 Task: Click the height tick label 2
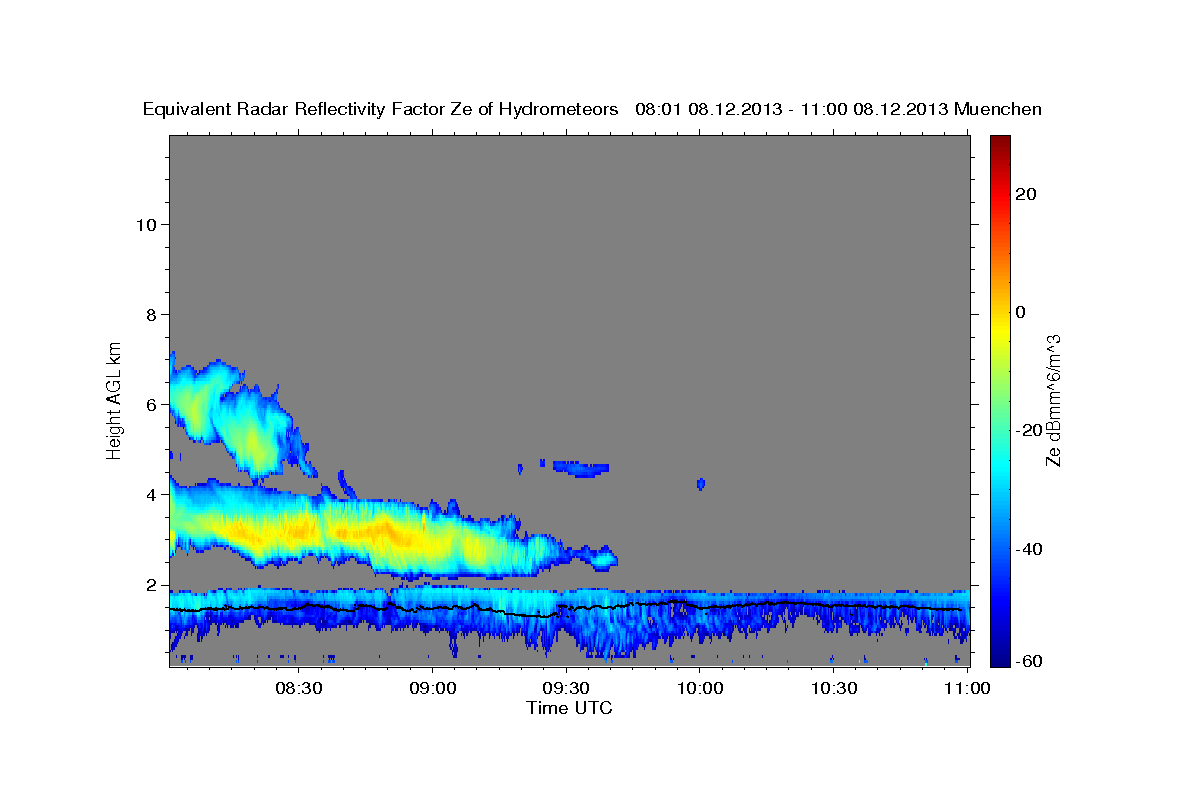pos(151,585)
